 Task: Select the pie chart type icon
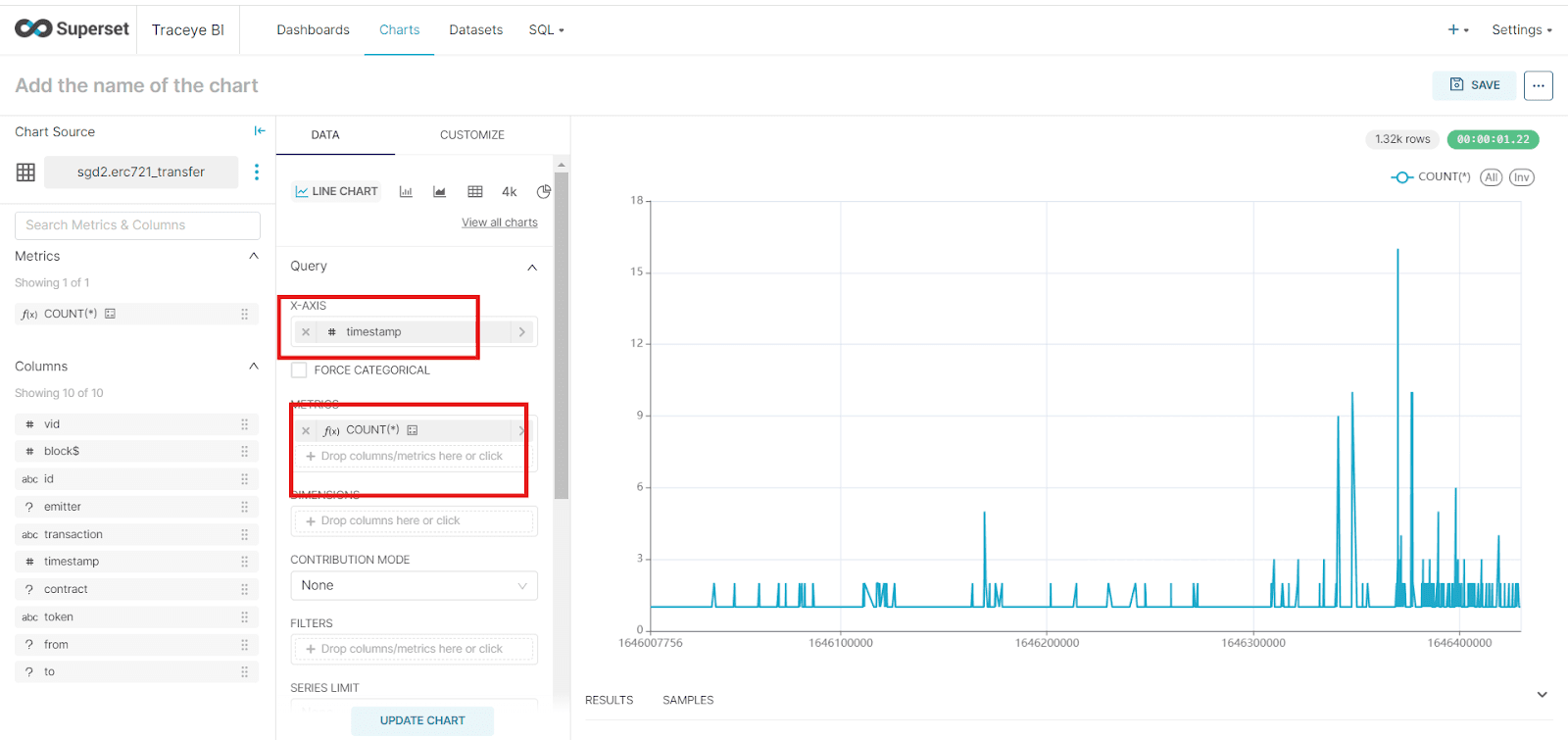[x=544, y=192]
